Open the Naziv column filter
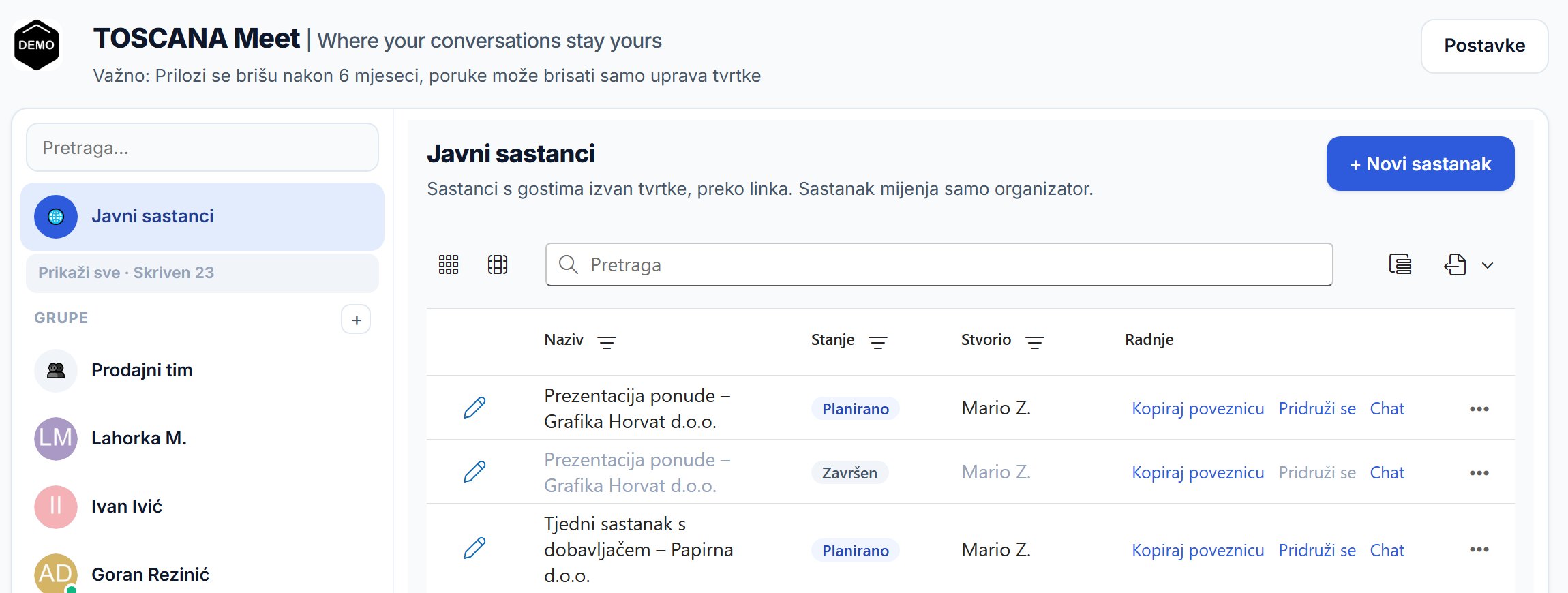The image size is (1568, 593). click(x=607, y=341)
